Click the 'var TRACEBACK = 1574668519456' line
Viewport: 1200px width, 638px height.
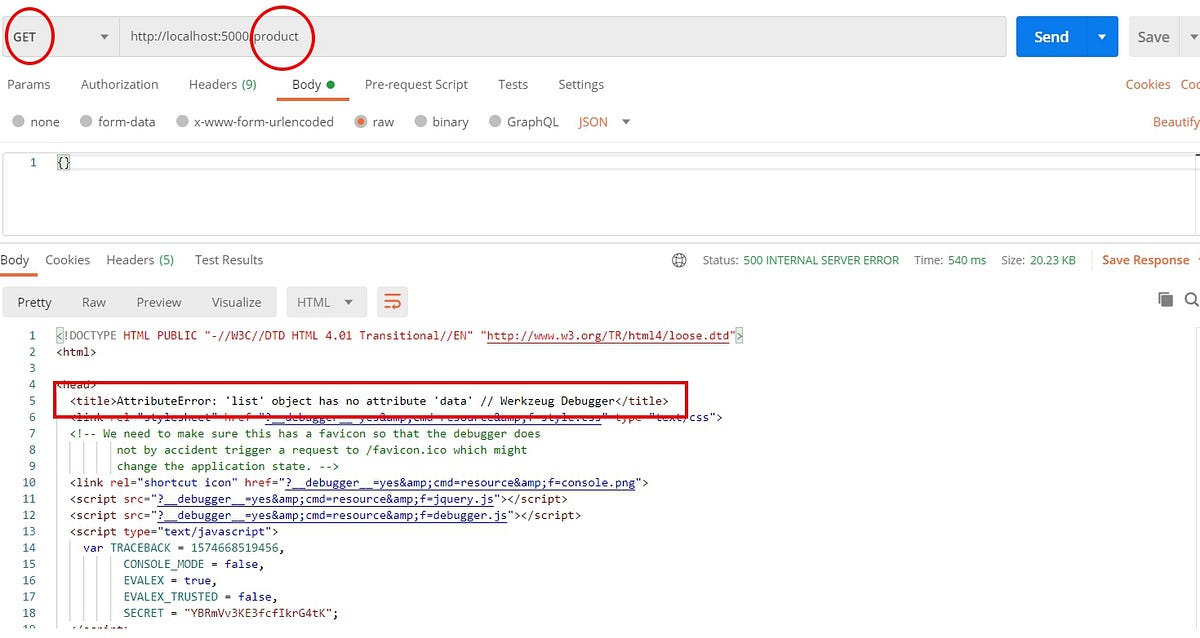click(x=184, y=548)
